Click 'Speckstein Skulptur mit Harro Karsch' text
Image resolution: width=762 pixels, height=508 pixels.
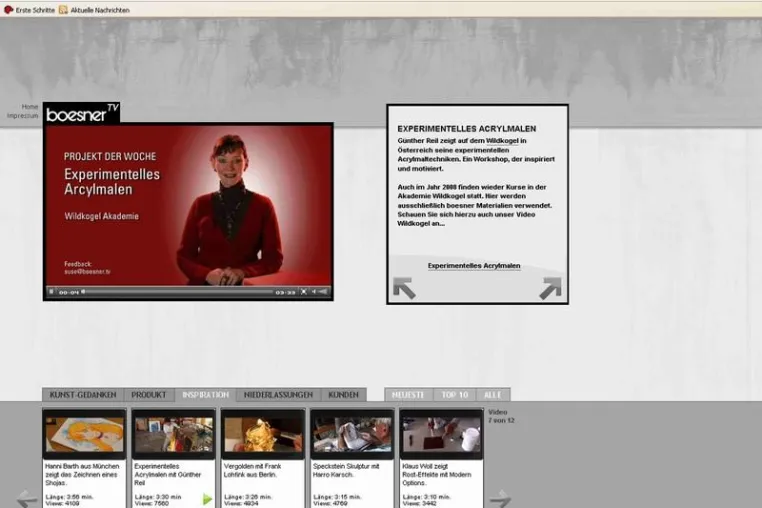pos(346,470)
